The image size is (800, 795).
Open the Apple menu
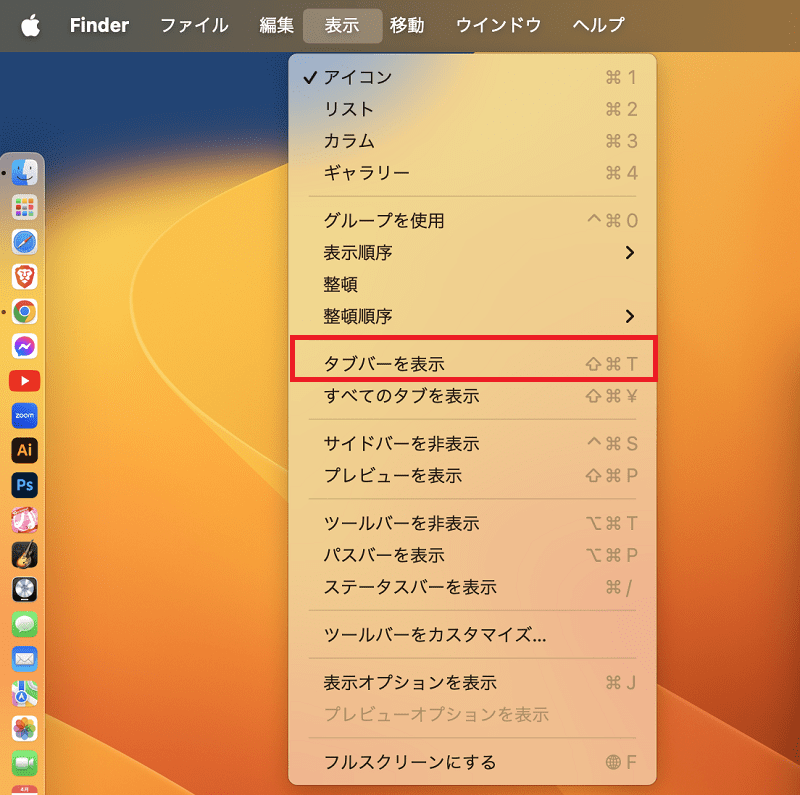point(31,25)
